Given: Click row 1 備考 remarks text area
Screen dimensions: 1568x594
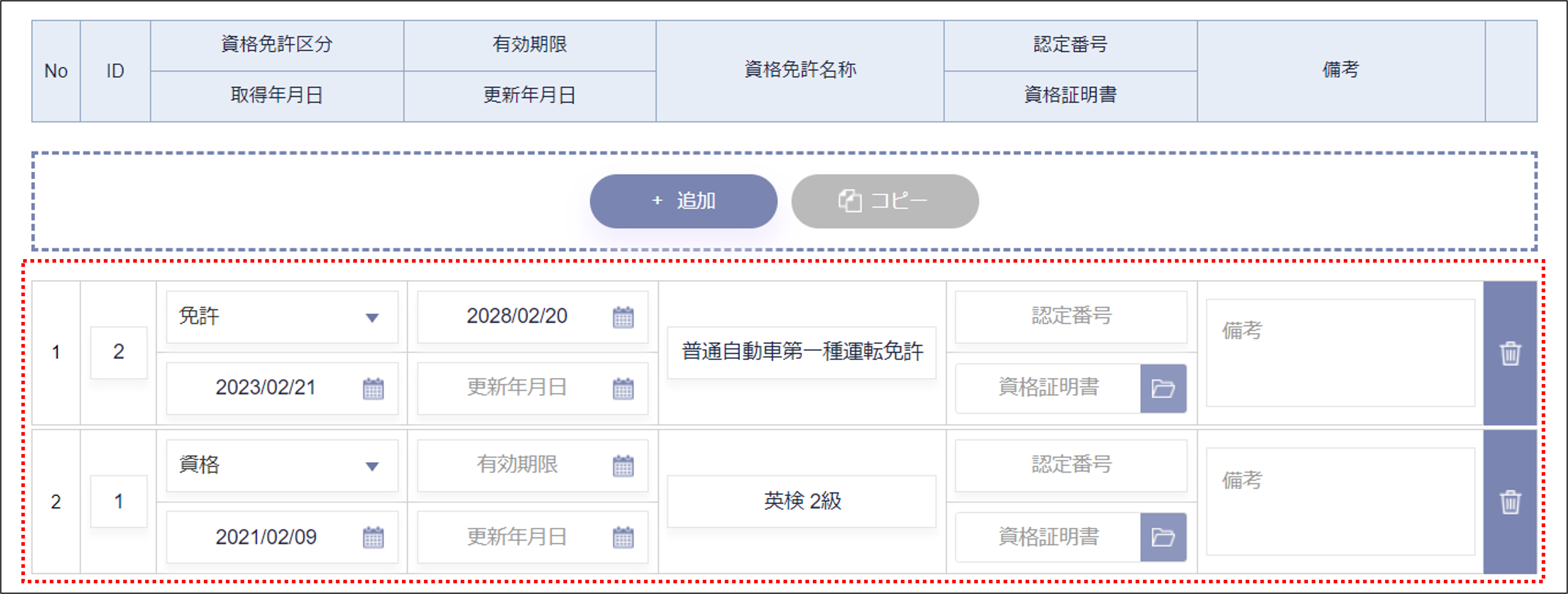Looking at the screenshot, I should [1340, 353].
